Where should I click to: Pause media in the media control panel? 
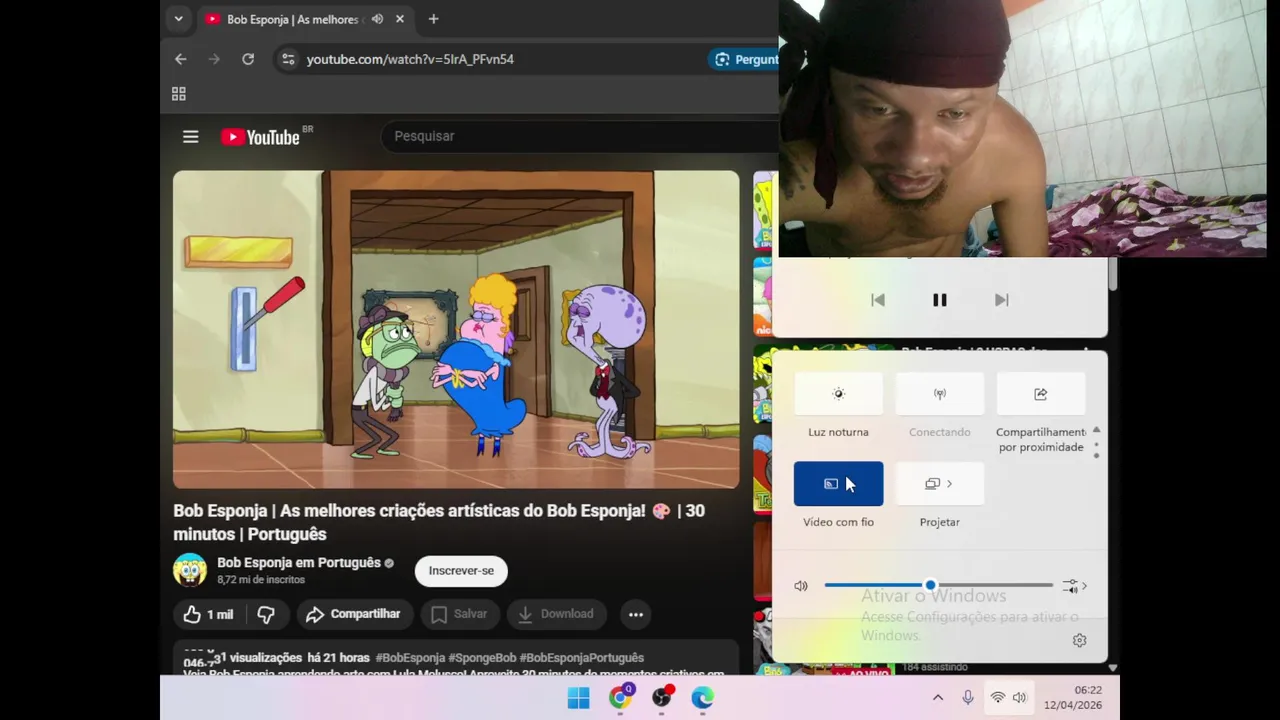pos(940,300)
